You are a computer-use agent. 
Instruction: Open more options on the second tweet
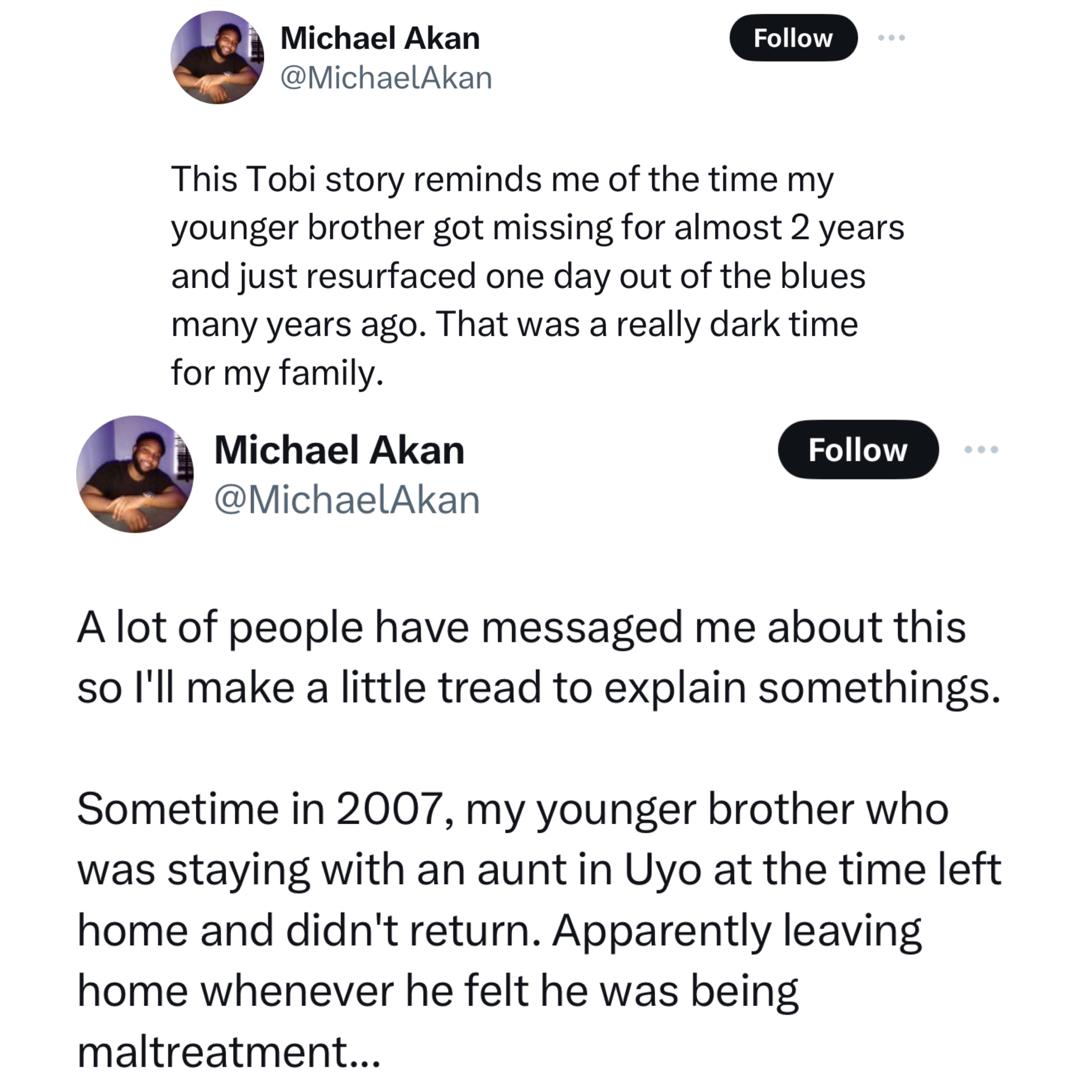[x=981, y=450]
